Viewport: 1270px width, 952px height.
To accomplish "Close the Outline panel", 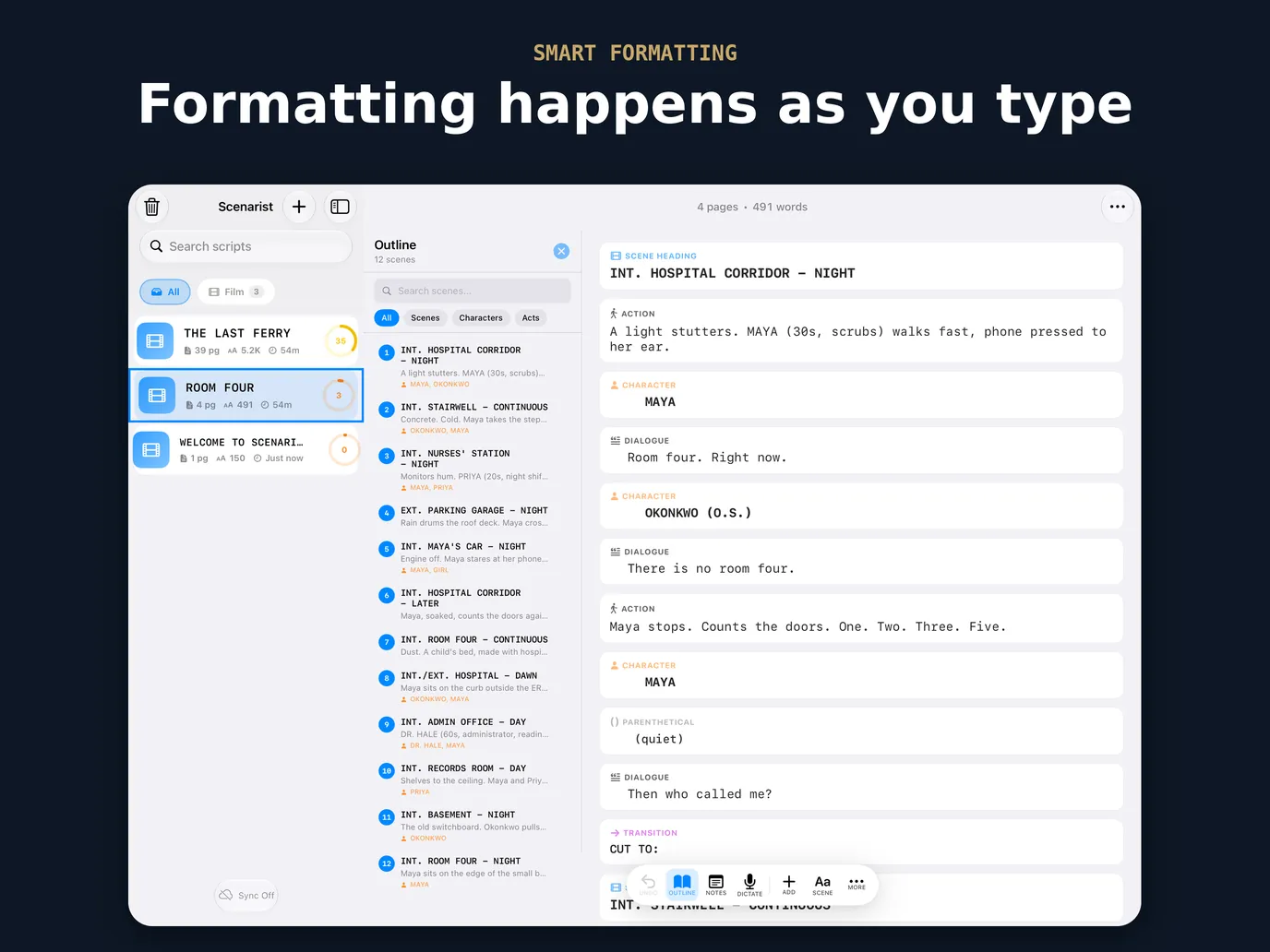I will click(561, 251).
